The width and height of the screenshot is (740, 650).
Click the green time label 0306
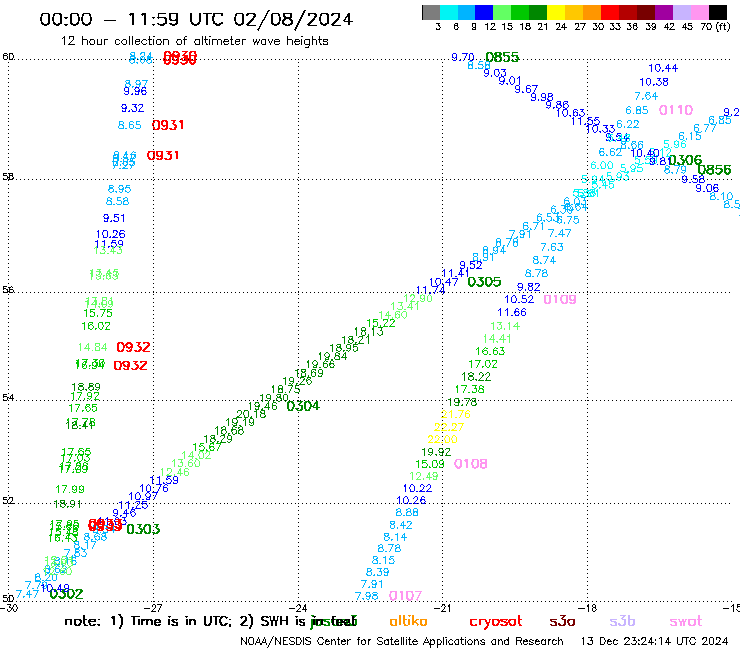click(685, 160)
